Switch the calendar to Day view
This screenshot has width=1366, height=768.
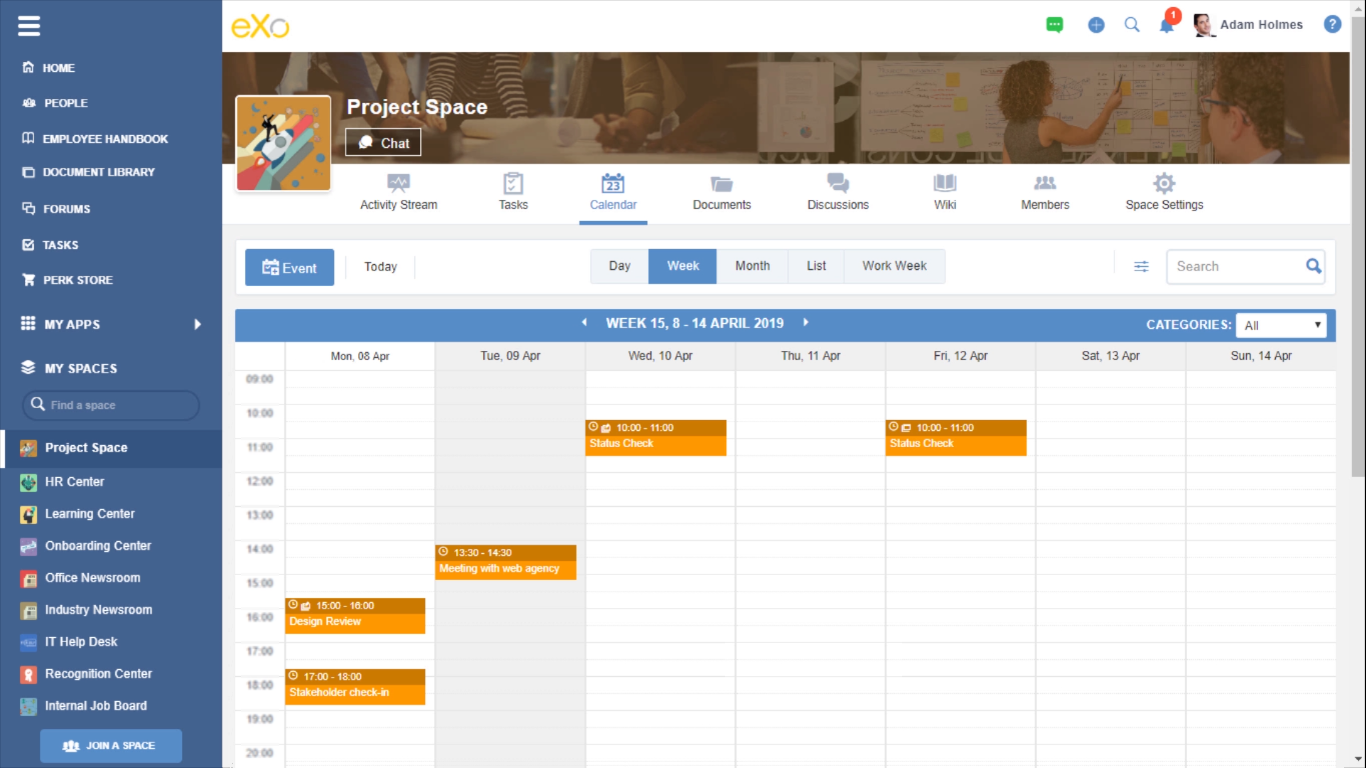click(x=619, y=266)
